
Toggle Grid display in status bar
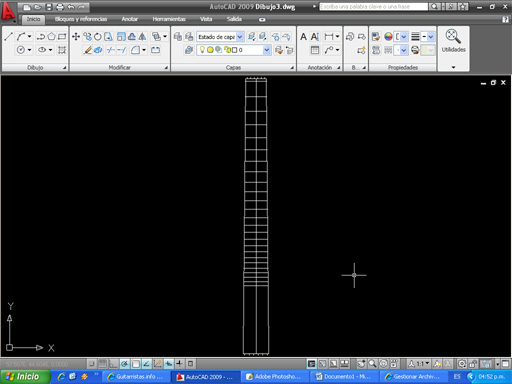pos(103,364)
